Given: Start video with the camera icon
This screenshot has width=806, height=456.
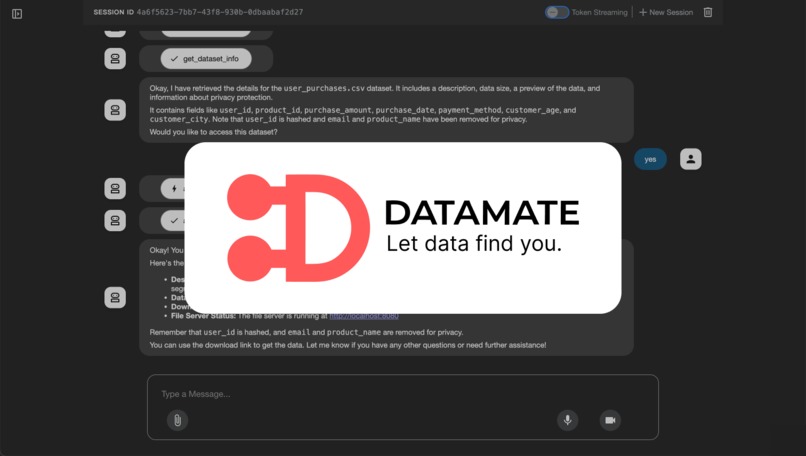Looking at the screenshot, I should click(x=610, y=421).
